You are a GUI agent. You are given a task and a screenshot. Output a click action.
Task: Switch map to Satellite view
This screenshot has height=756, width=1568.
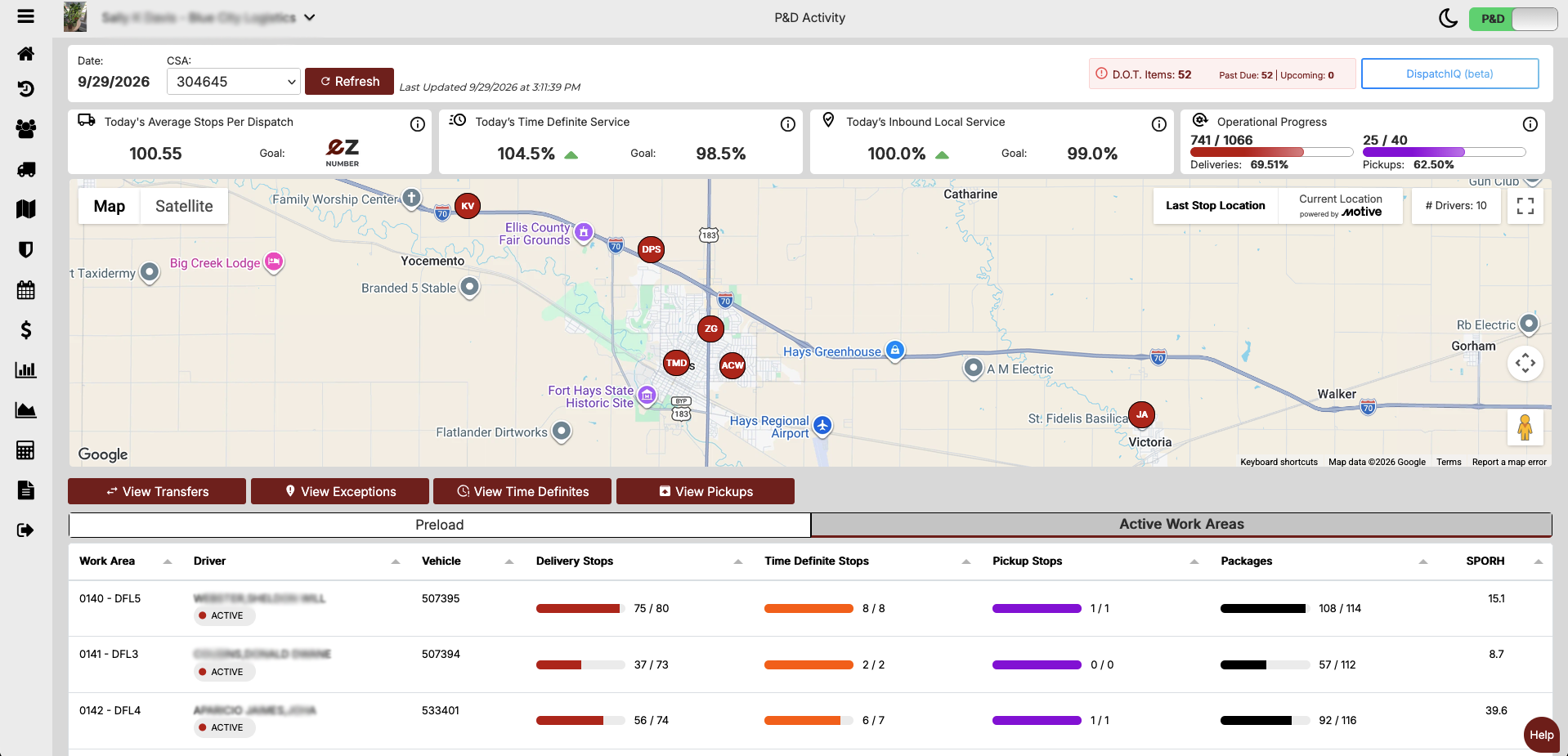(x=184, y=206)
